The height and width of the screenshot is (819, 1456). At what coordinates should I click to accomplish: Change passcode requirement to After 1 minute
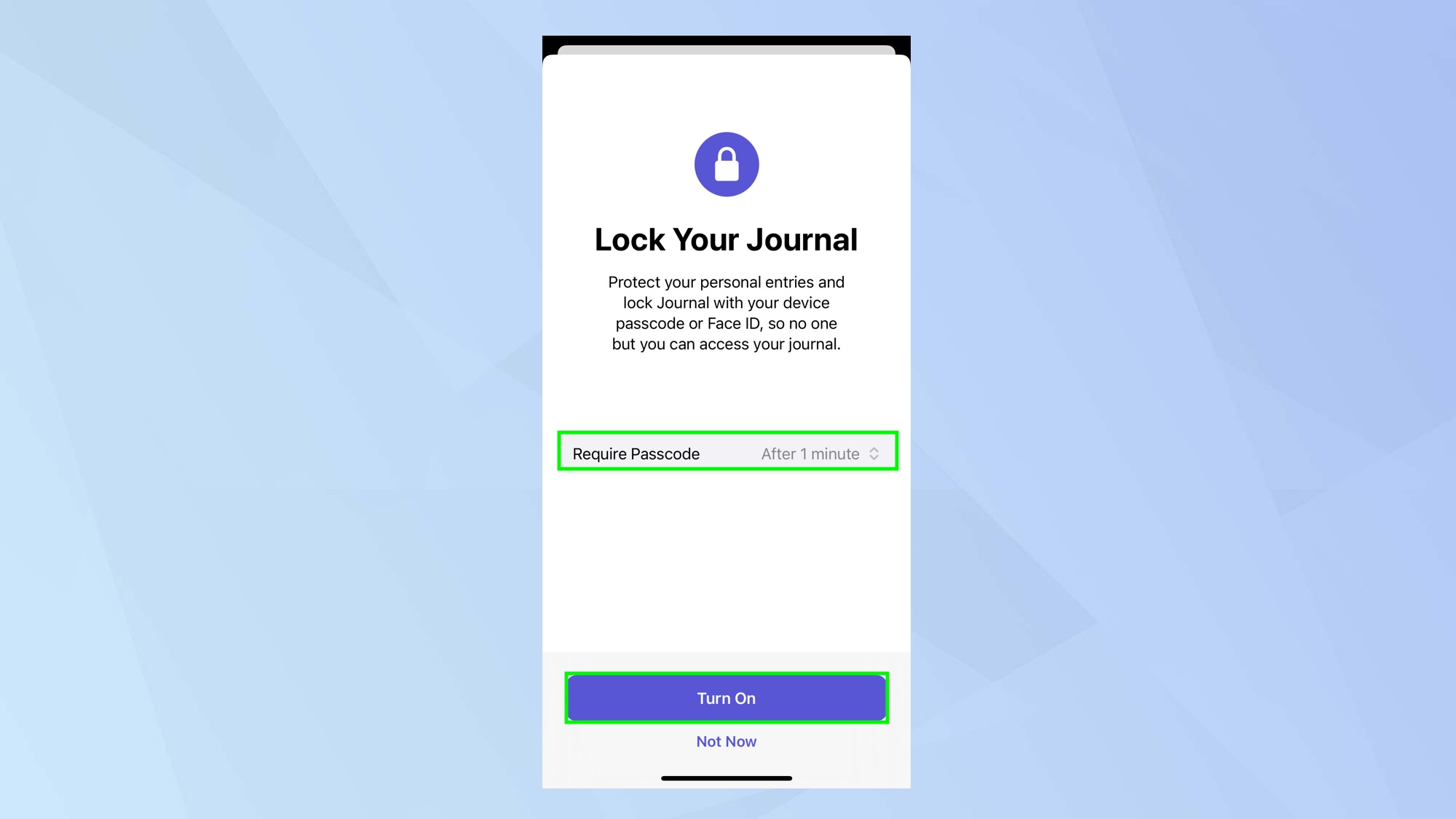[819, 454]
